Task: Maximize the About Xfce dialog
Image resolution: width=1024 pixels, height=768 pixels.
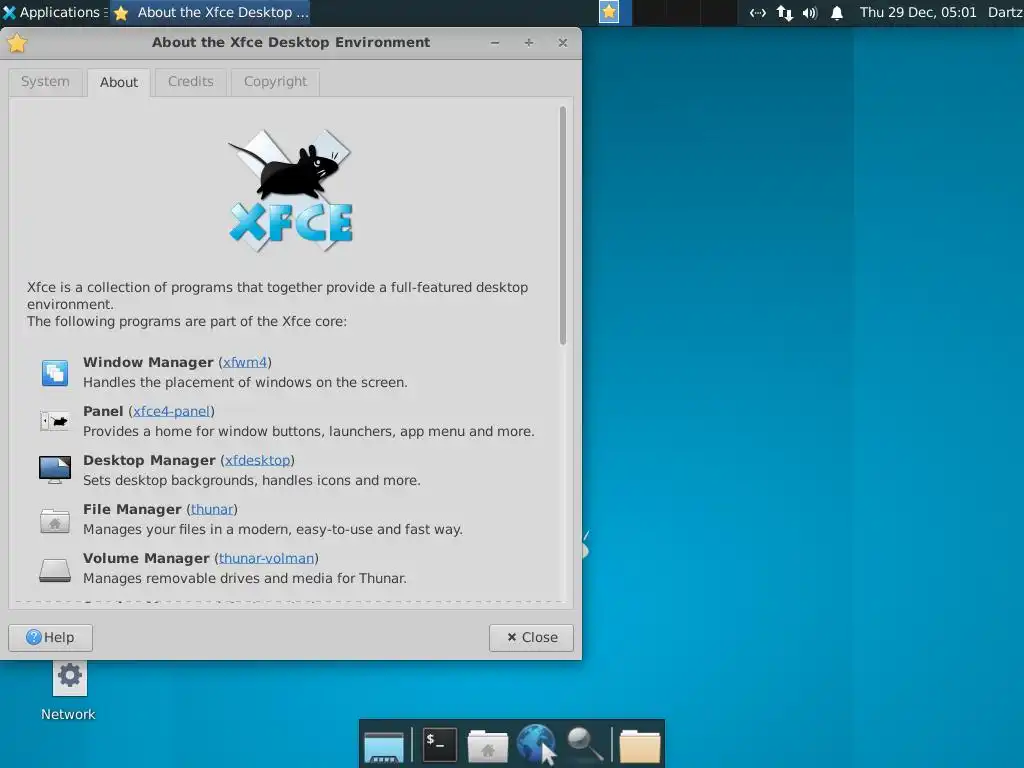Action: tap(529, 43)
